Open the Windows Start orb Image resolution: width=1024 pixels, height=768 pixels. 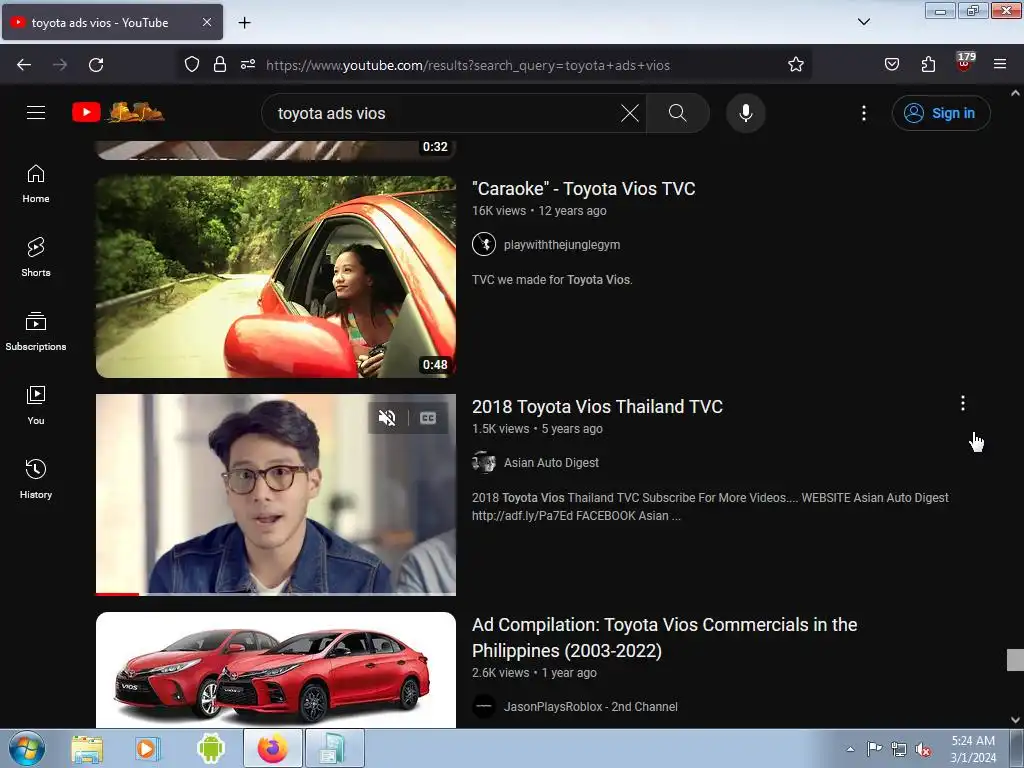coord(27,748)
